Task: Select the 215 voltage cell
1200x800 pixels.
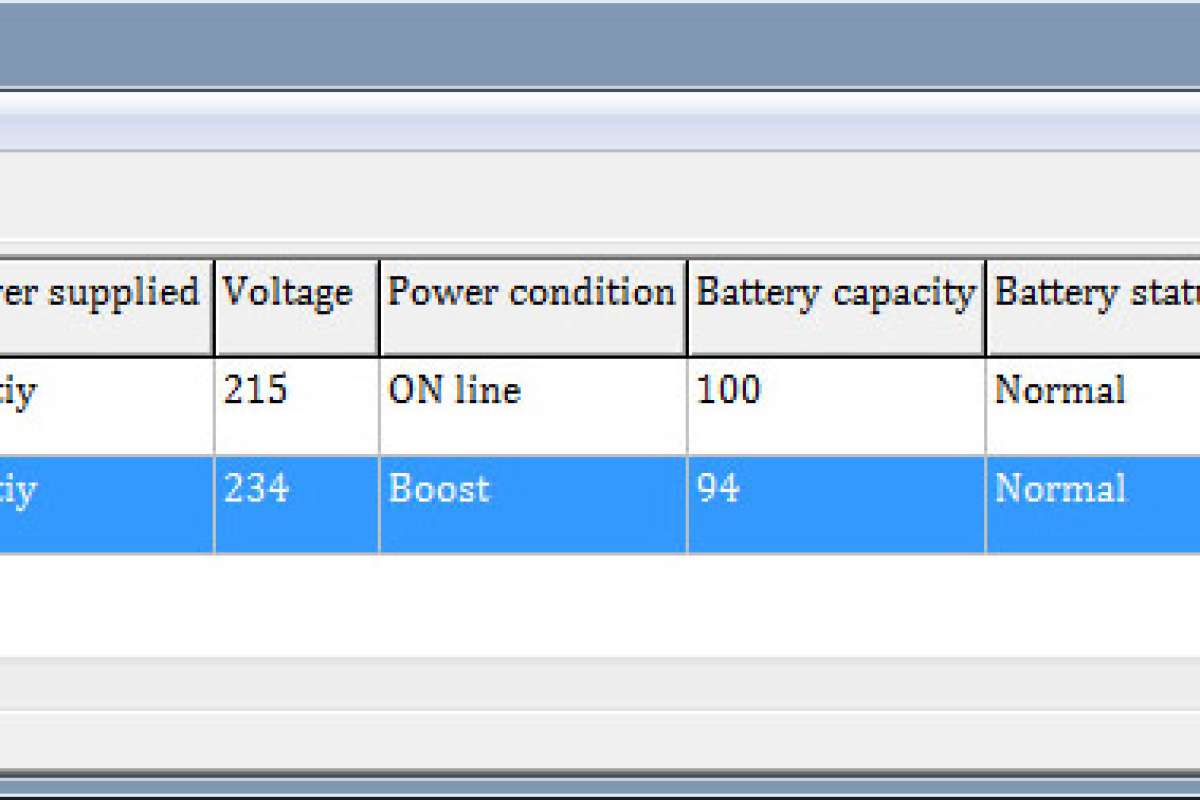Action: pyautogui.click(x=255, y=390)
